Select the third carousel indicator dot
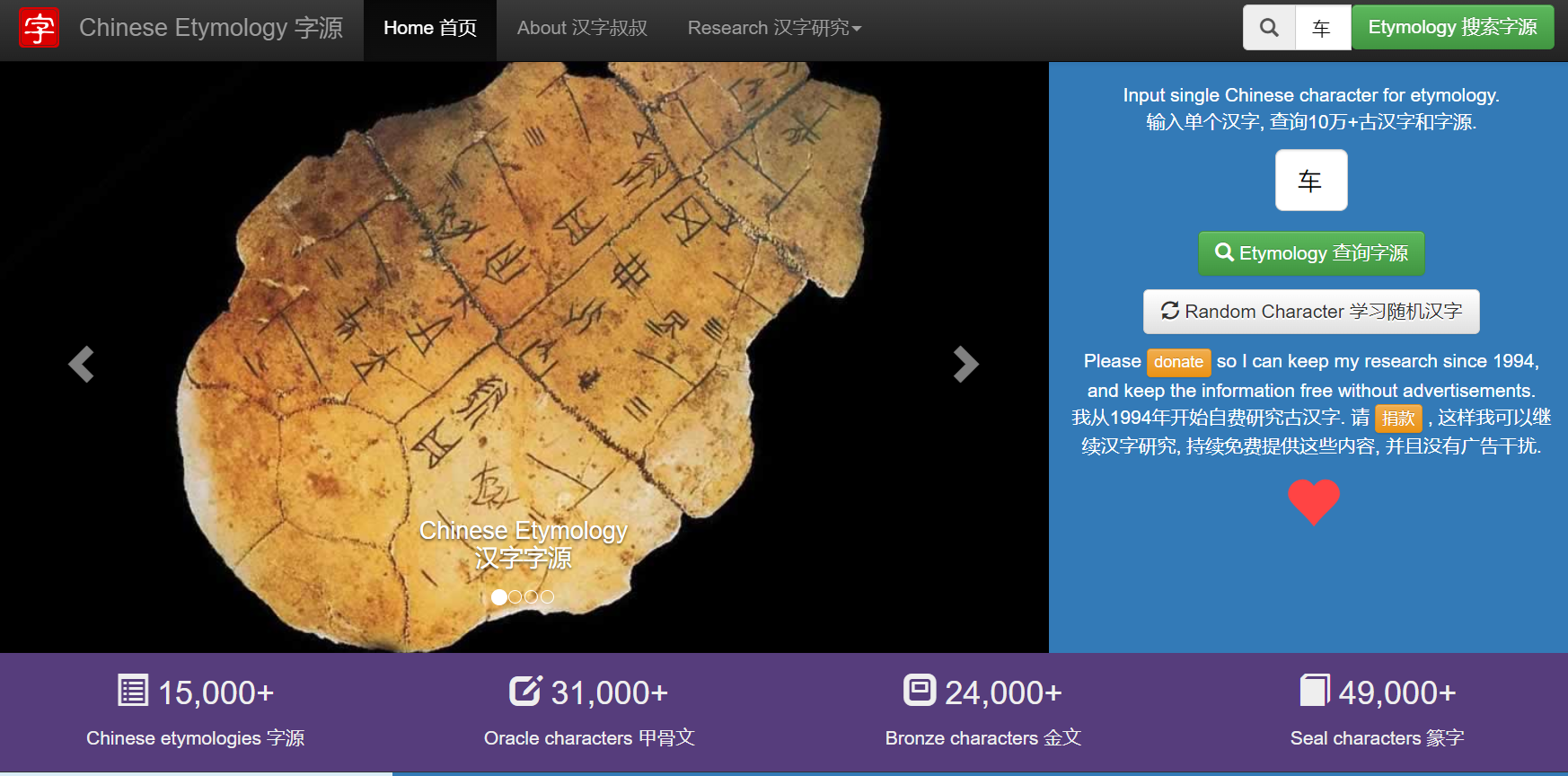This screenshot has width=1568, height=776. coord(531,596)
